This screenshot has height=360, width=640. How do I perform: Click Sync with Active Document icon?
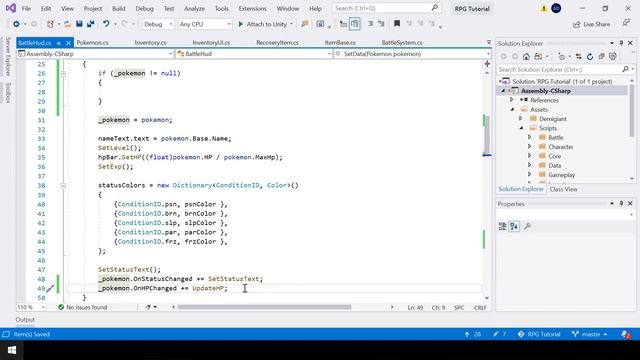point(578,57)
